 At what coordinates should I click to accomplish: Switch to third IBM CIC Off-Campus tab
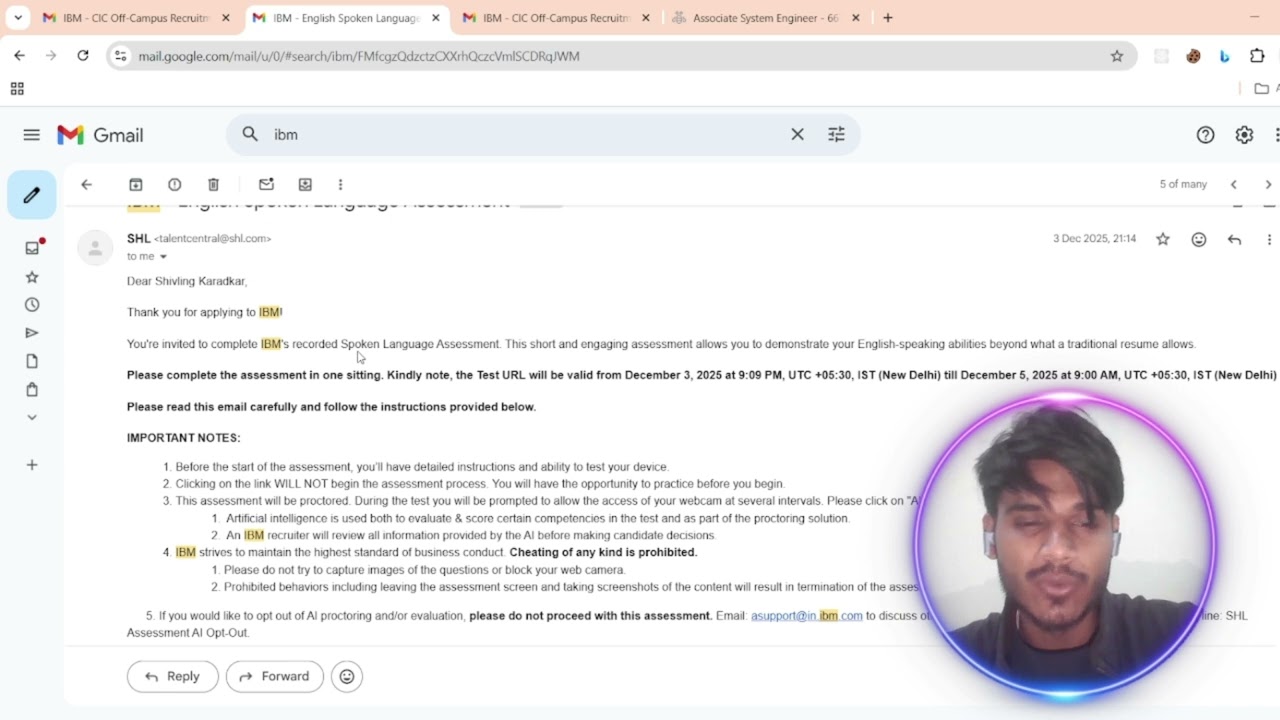point(554,18)
